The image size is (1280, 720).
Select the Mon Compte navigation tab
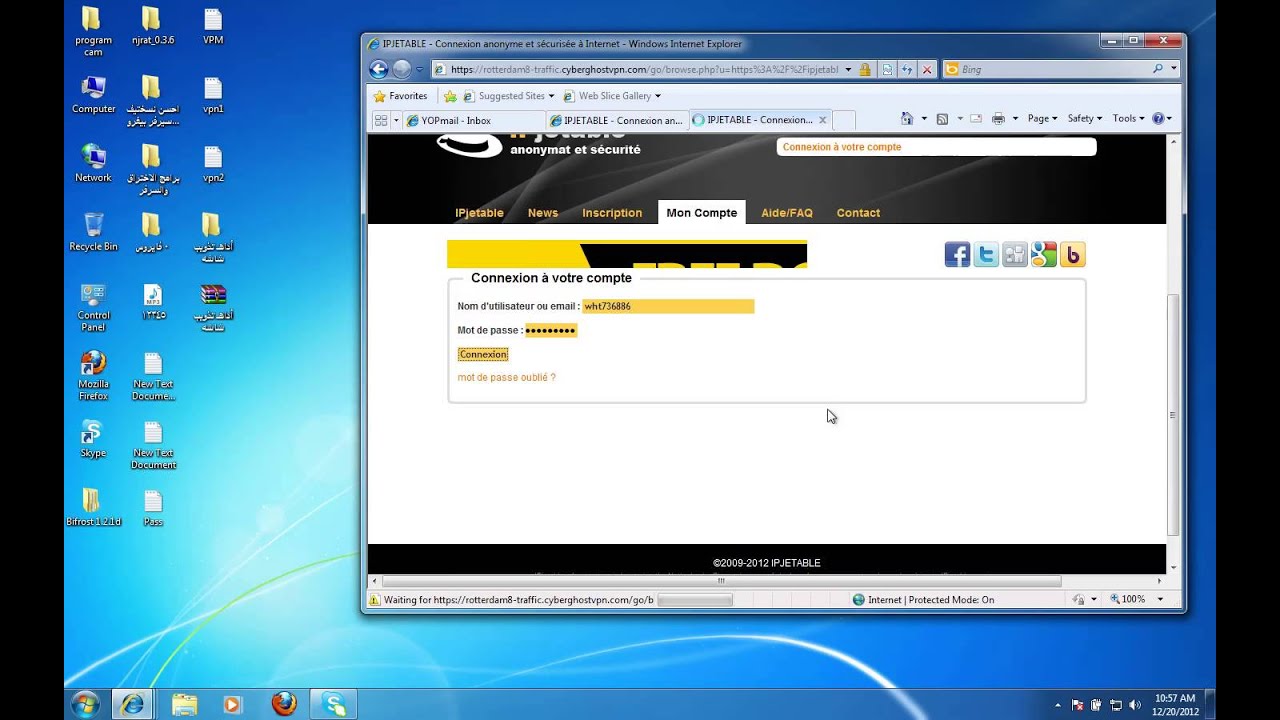(x=702, y=213)
